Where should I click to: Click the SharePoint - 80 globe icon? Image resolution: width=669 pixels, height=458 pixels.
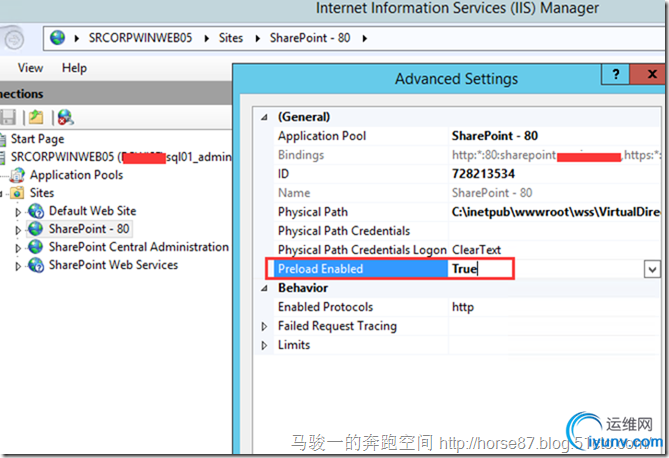pyautogui.click(x=36, y=229)
